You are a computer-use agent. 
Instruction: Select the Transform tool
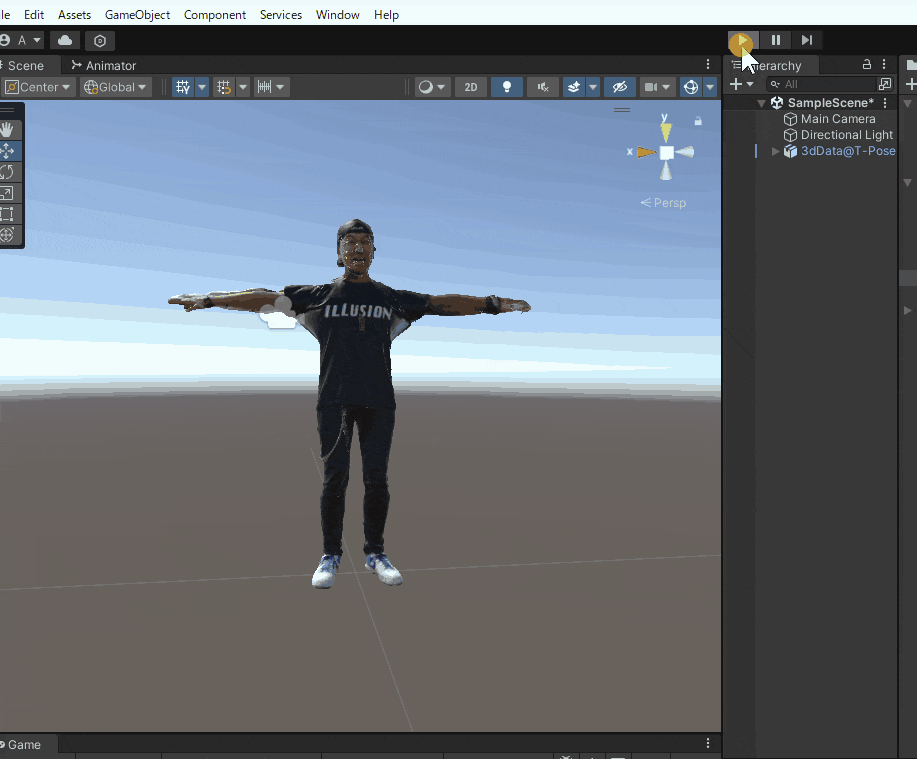pos(8,234)
